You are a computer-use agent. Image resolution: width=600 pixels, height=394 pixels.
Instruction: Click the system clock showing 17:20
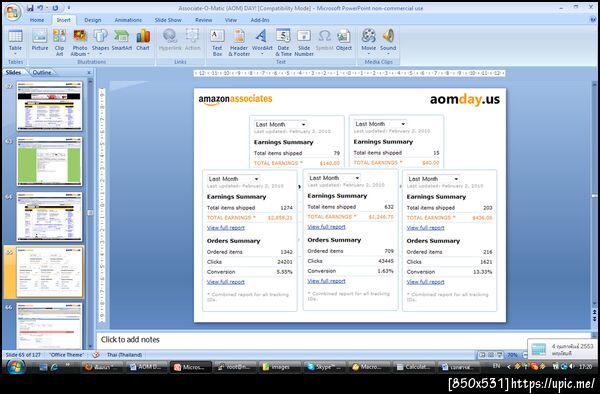pos(585,366)
